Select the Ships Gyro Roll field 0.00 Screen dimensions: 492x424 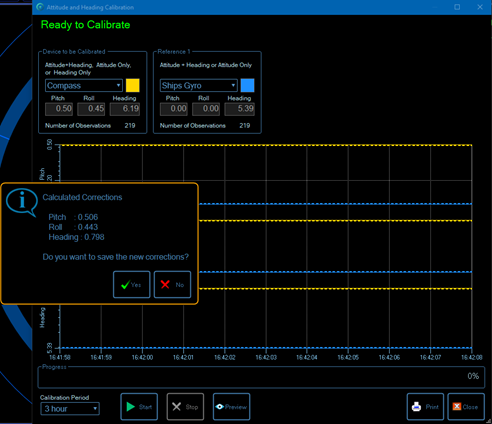click(206, 109)
